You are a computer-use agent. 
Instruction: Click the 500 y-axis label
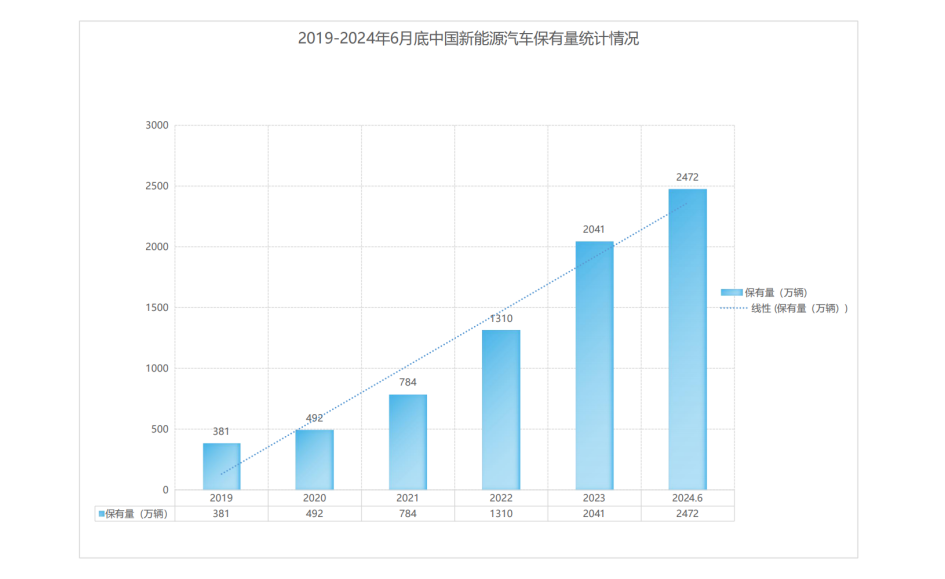(x=160, y=430)
